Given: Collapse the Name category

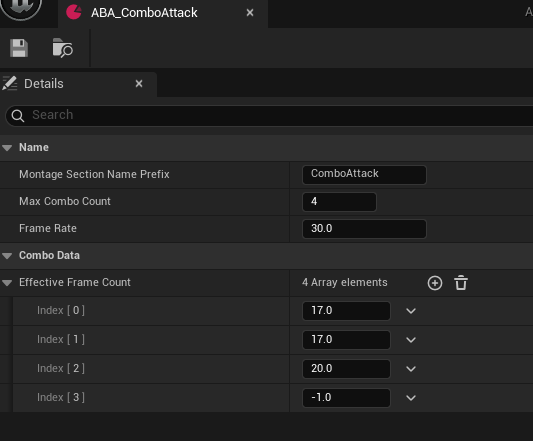Looking at the screenshot, I should (x=7, y=148).
